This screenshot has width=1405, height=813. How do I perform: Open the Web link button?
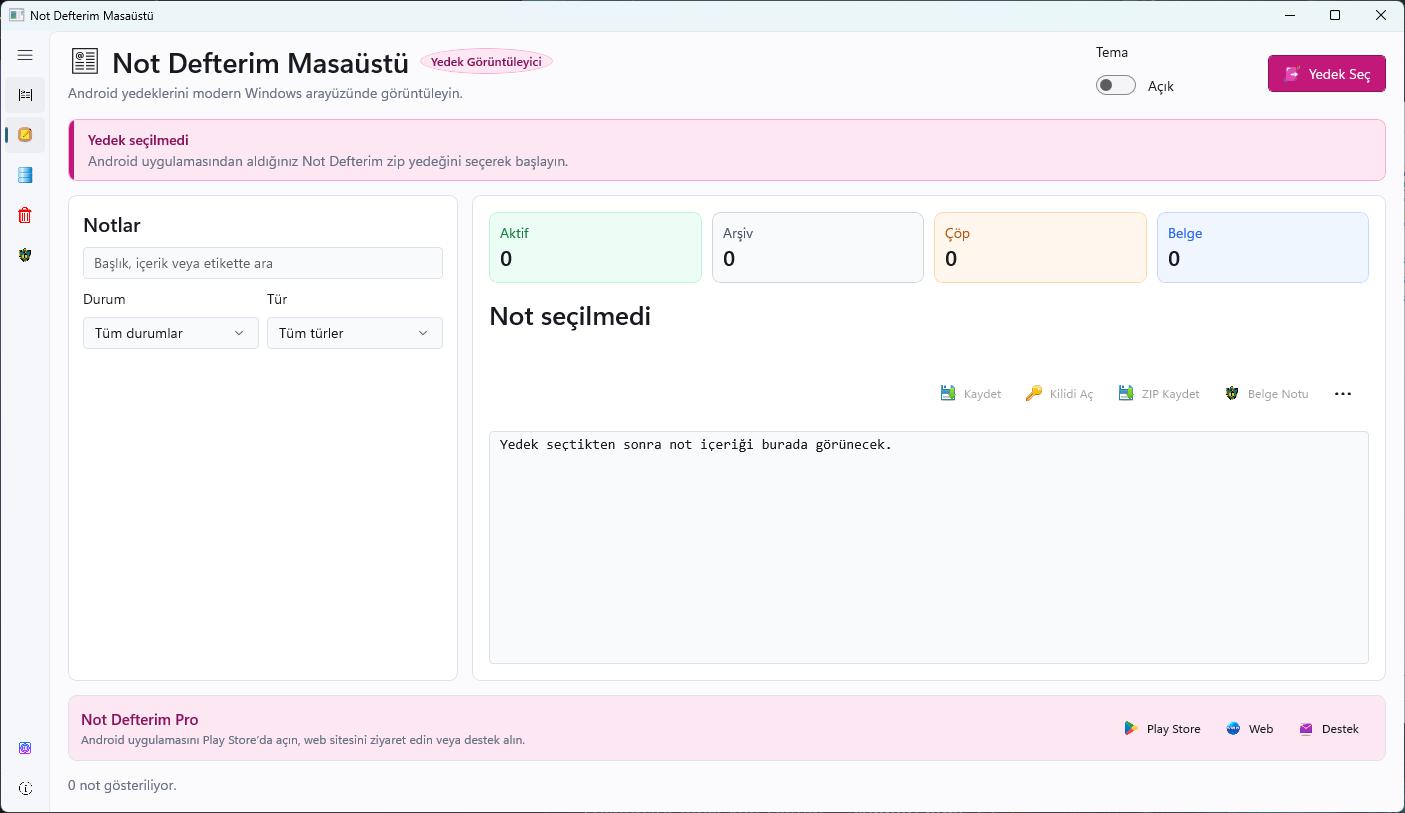pyautogui.click(x=1250, y=729)
